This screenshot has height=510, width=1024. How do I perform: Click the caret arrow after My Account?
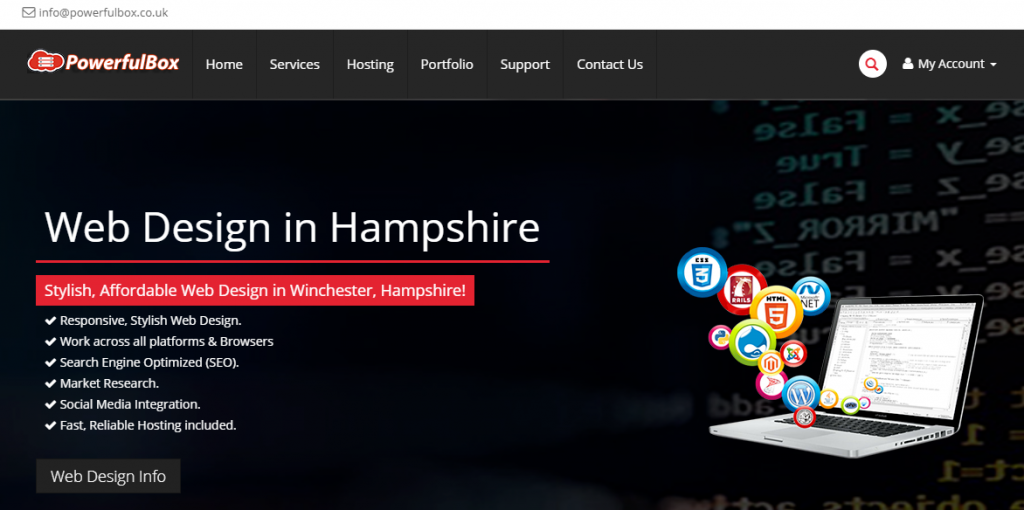point(993,65)
